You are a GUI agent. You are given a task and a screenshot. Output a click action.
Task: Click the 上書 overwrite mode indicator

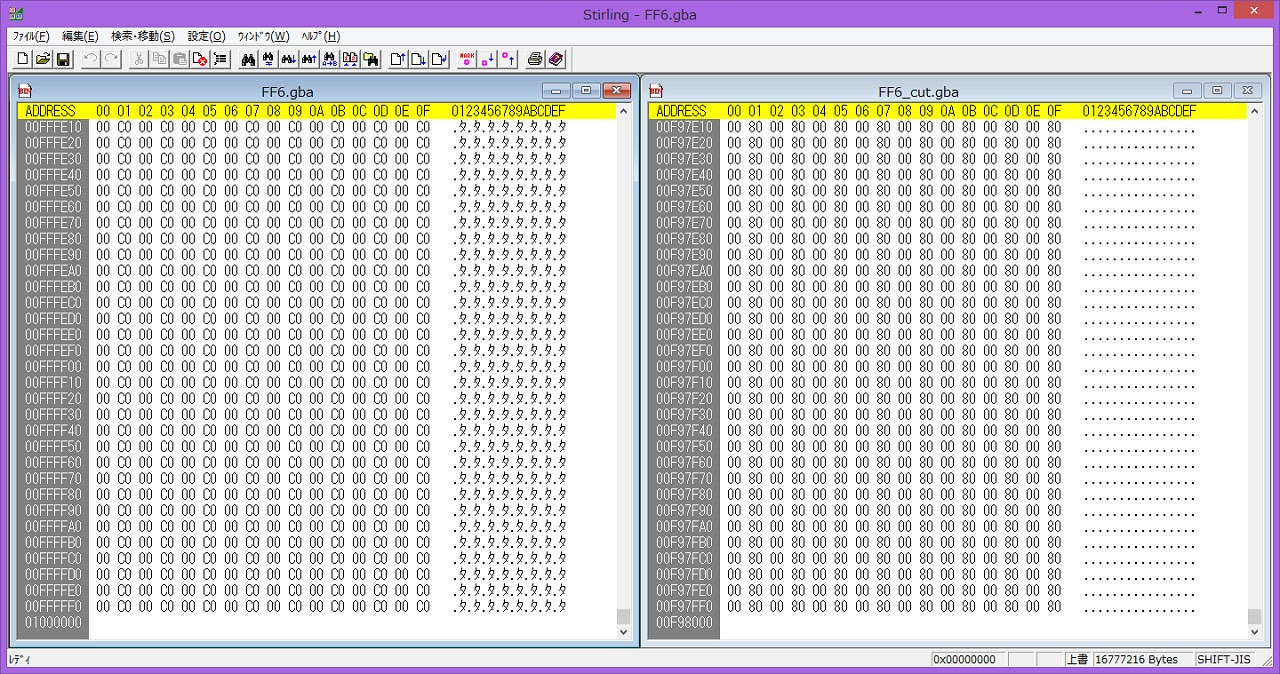(1077, 659)
